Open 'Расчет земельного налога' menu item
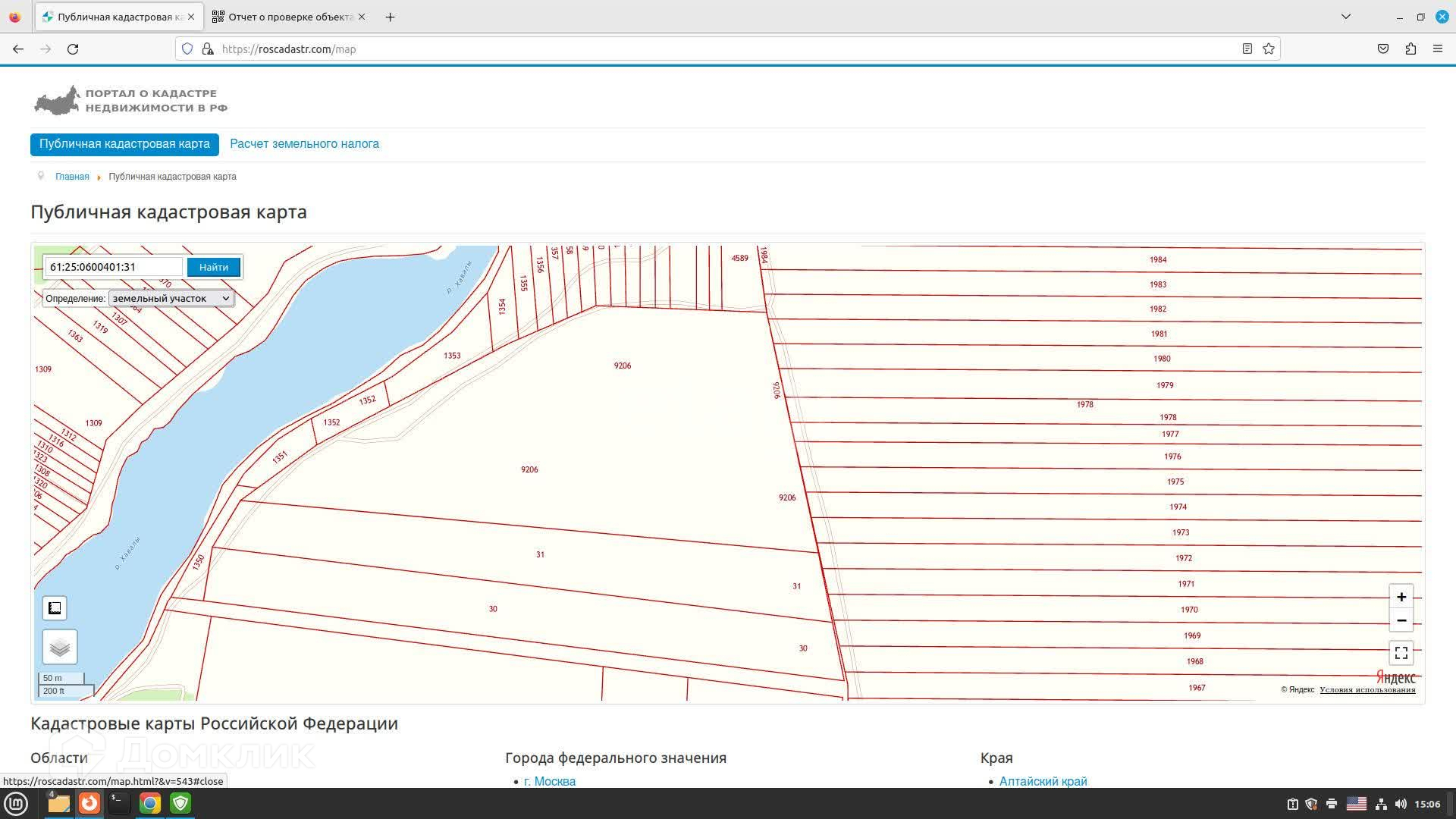This screenshot has height=819, width=1456. 304,144
